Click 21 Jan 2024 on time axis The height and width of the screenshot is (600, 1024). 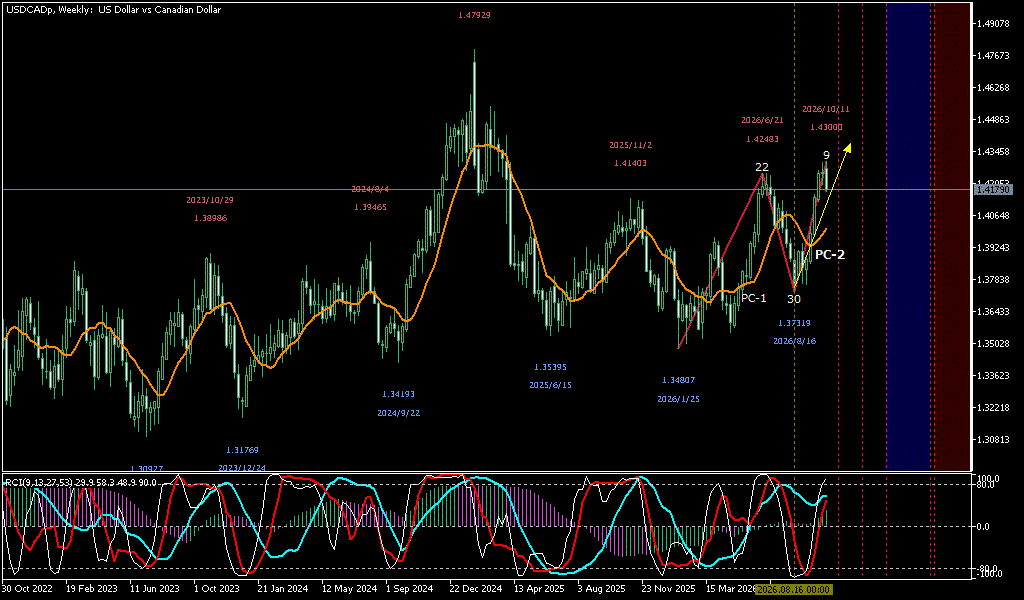click(x=281, y=588)
